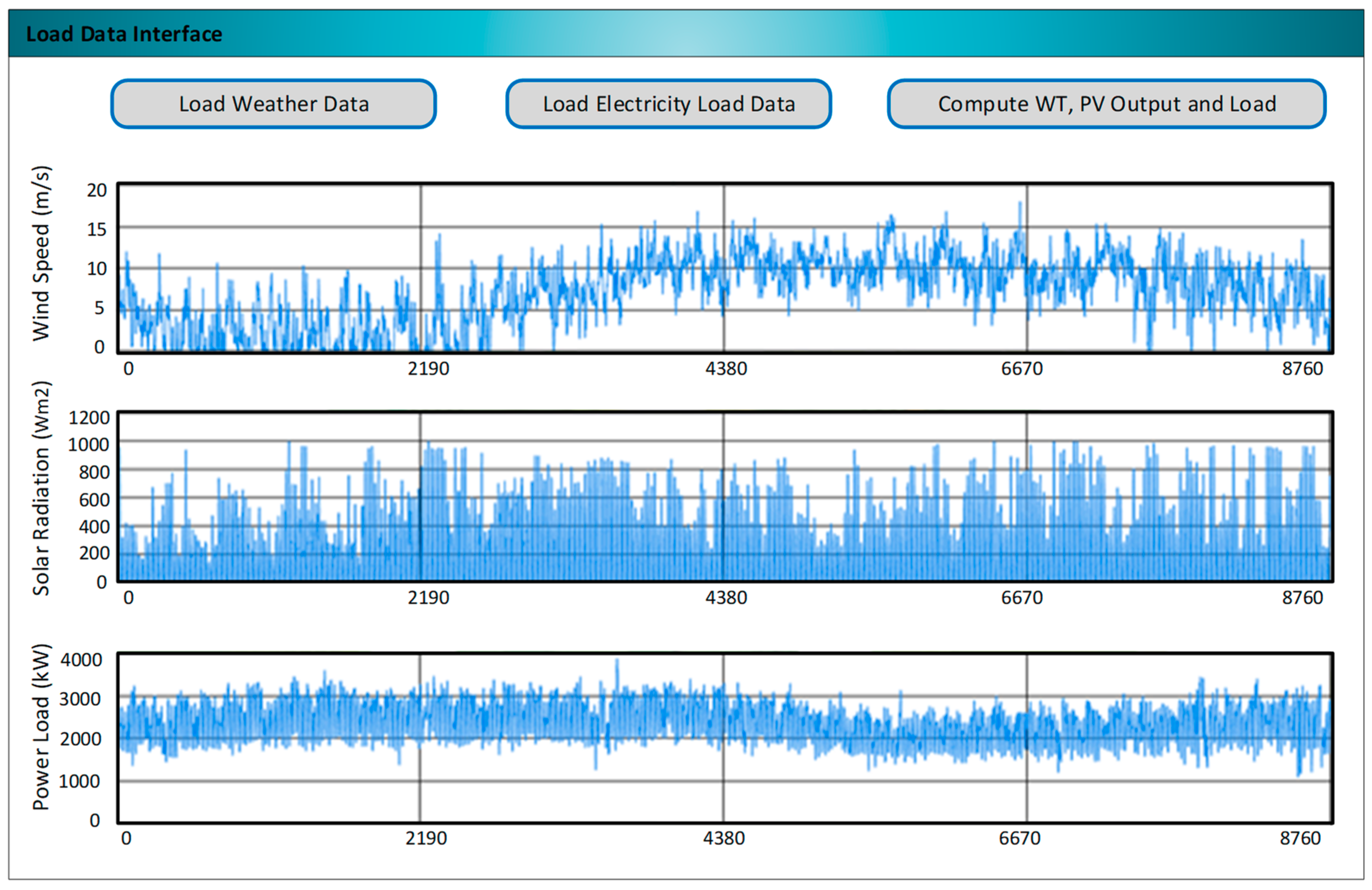
Task: Click inside the Wind Speed chart area
Action: (x=725, y=268)
